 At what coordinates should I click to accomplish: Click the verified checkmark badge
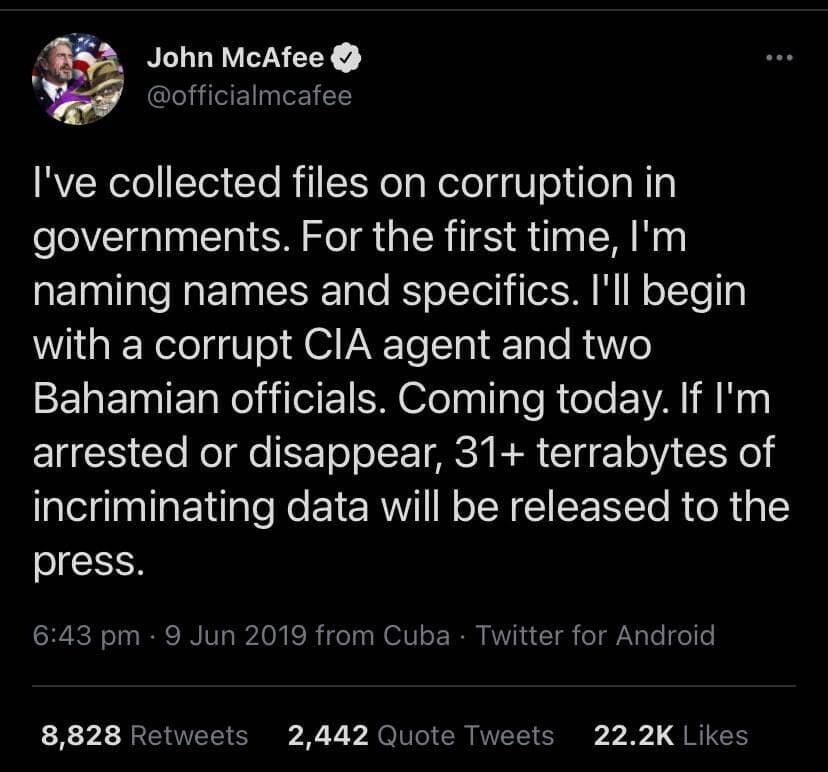click(x=346, y=59)
